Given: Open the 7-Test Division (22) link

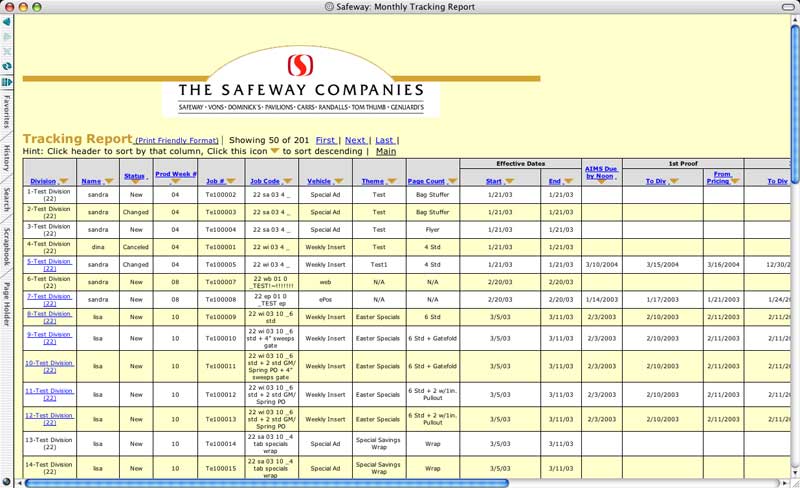Looking at the screenshot, I should [x=49, y=300].
